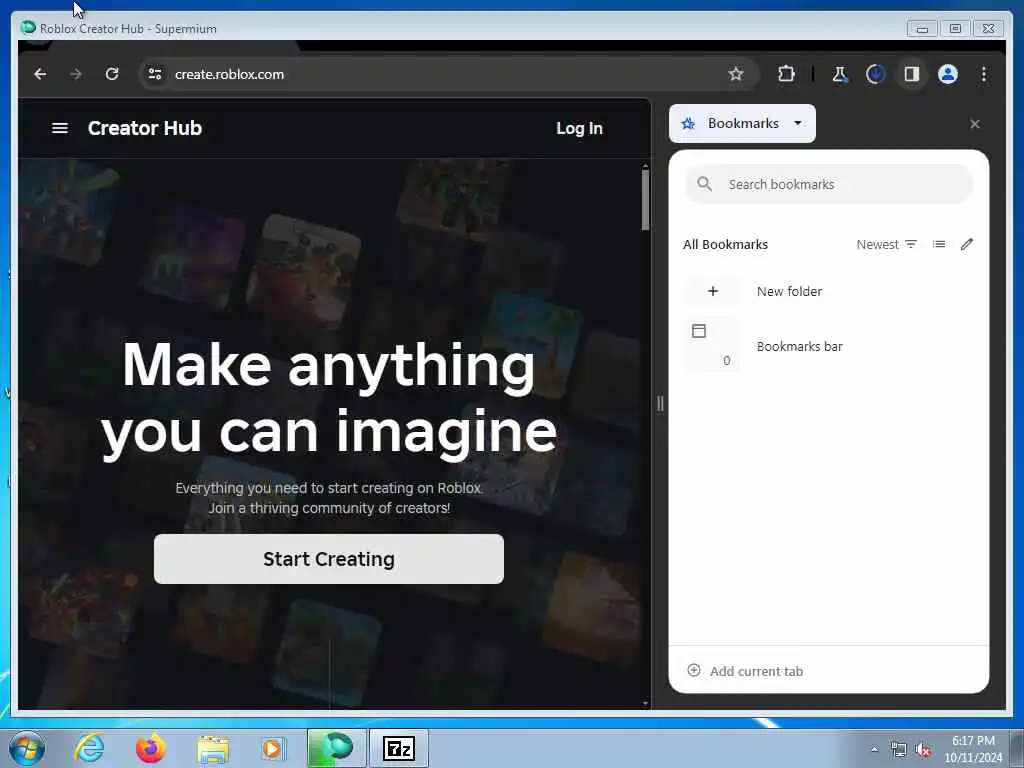The width and height of the screenshot is (1024, 768).
Task: Change the Newest sort order
Action: point(886,244)
